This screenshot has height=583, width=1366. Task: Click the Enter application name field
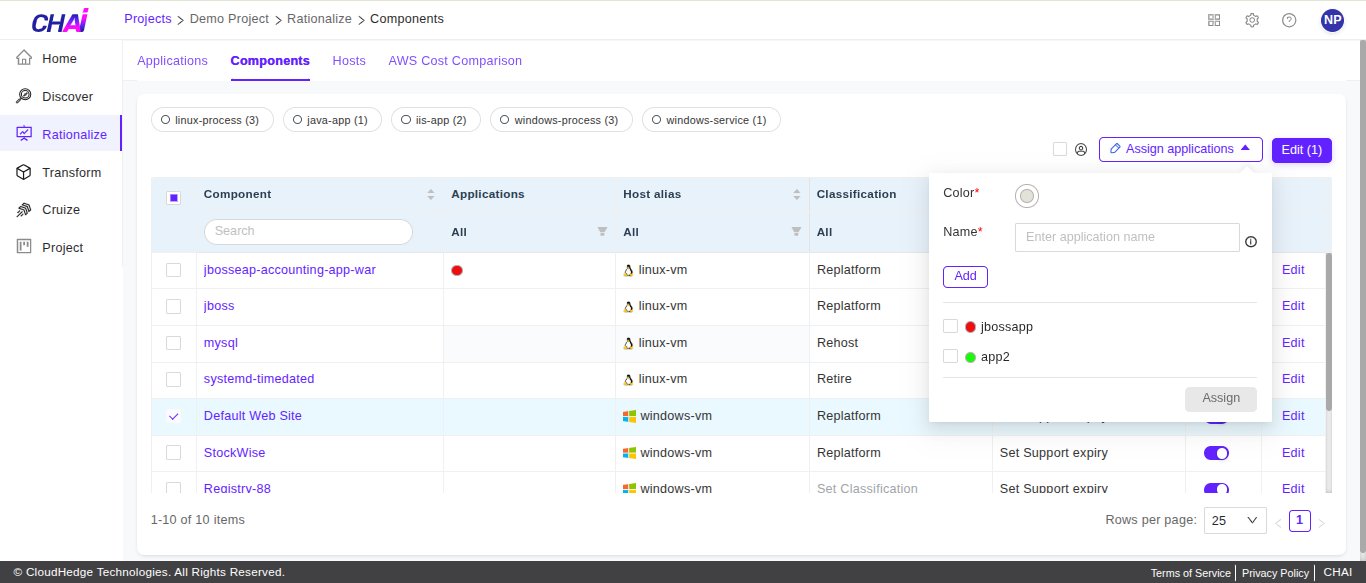point(1127,237)
